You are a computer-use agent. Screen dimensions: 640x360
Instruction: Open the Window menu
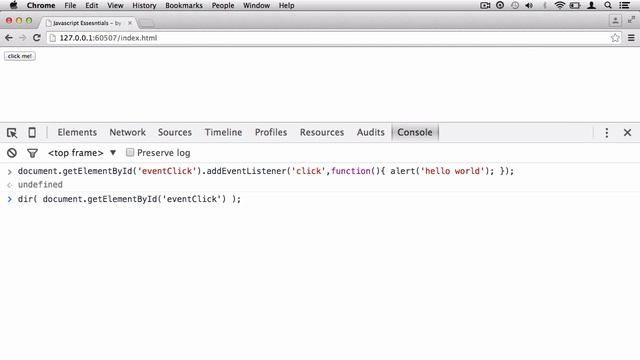tap(256, 5)
